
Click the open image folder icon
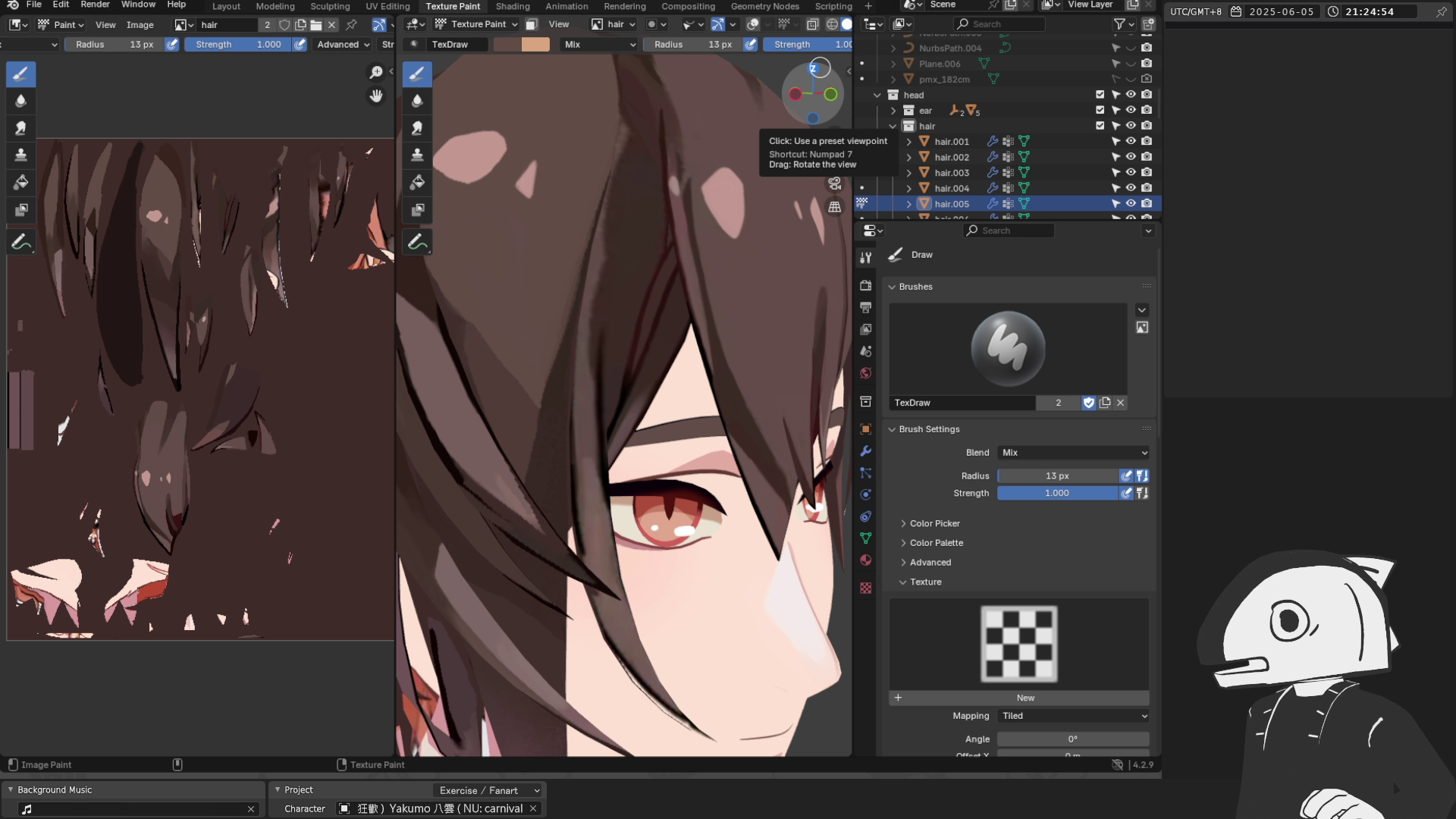pyautogui.click(x=315, y=25)
